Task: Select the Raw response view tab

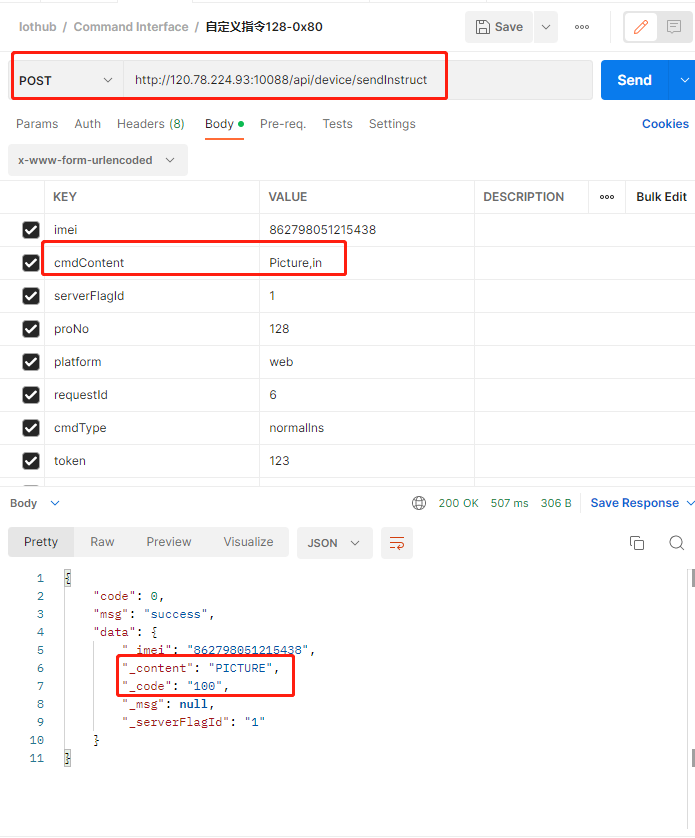Action: (x=102, y=542)
